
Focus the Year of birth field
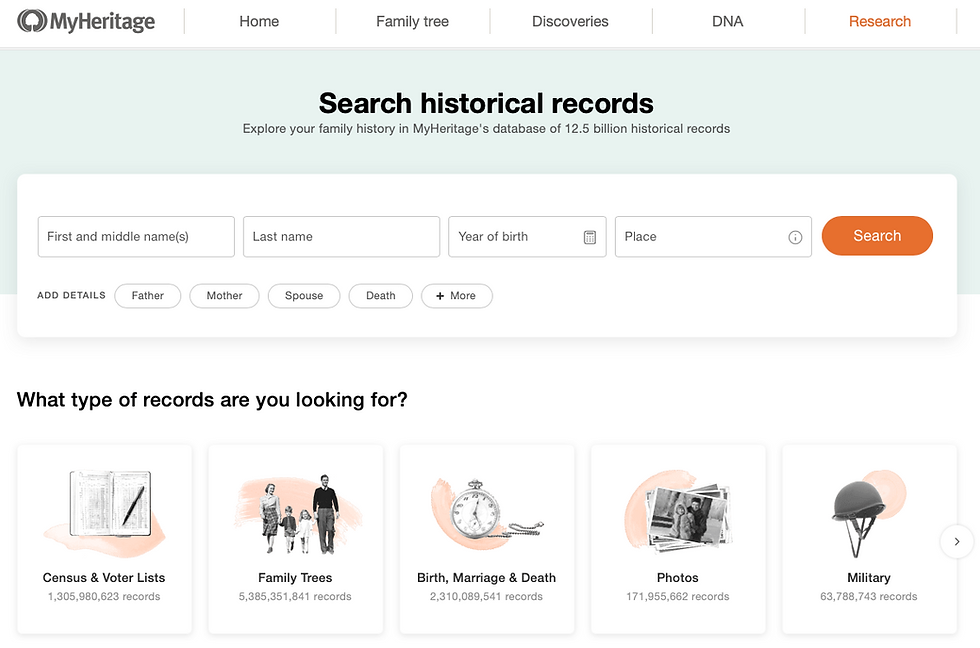point(527,237)
